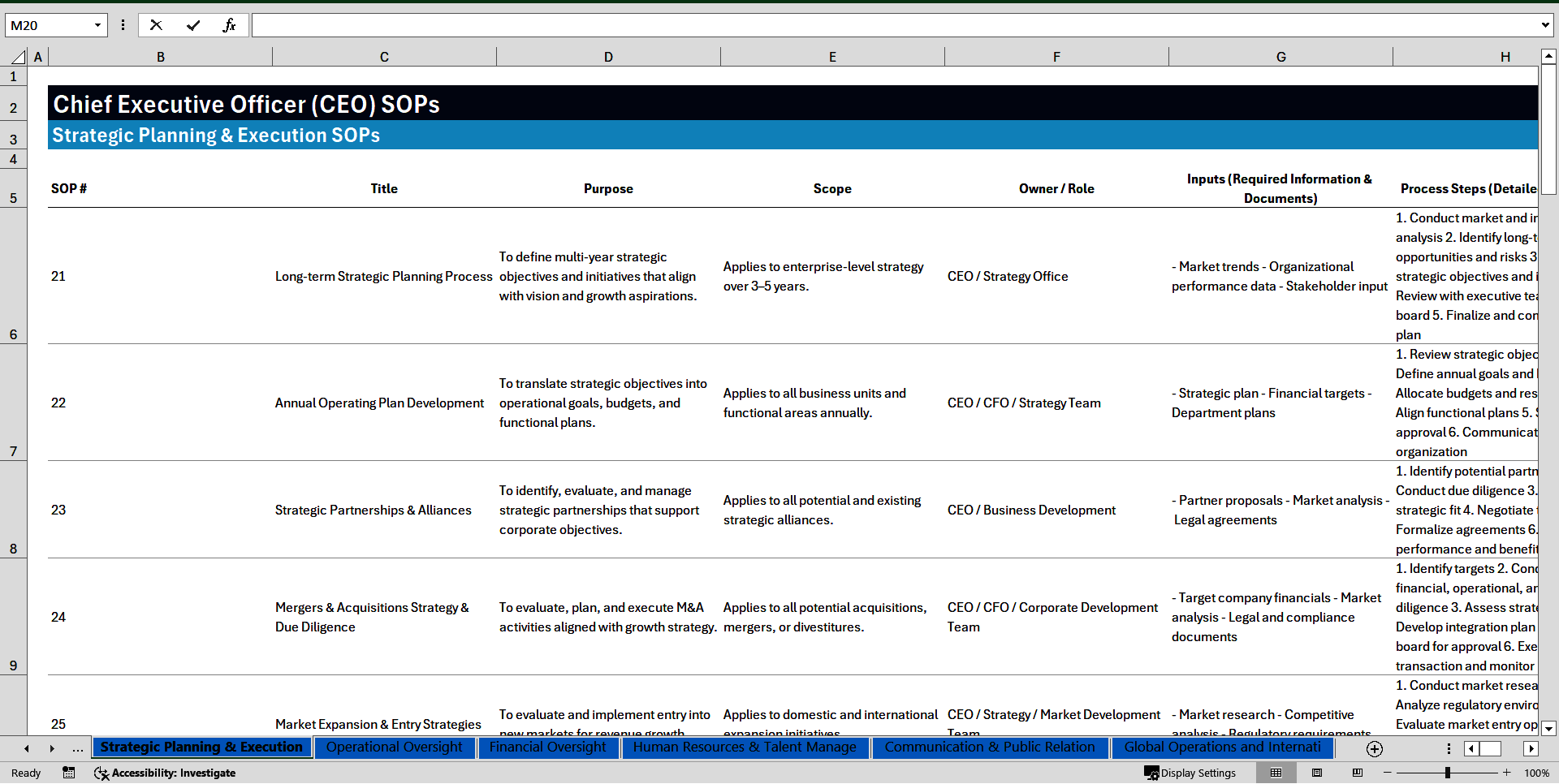Image resolution: width=1559 pixels, height=784 pixels.
Task: Switch to Page Layout view
Action: point(1317,773)
